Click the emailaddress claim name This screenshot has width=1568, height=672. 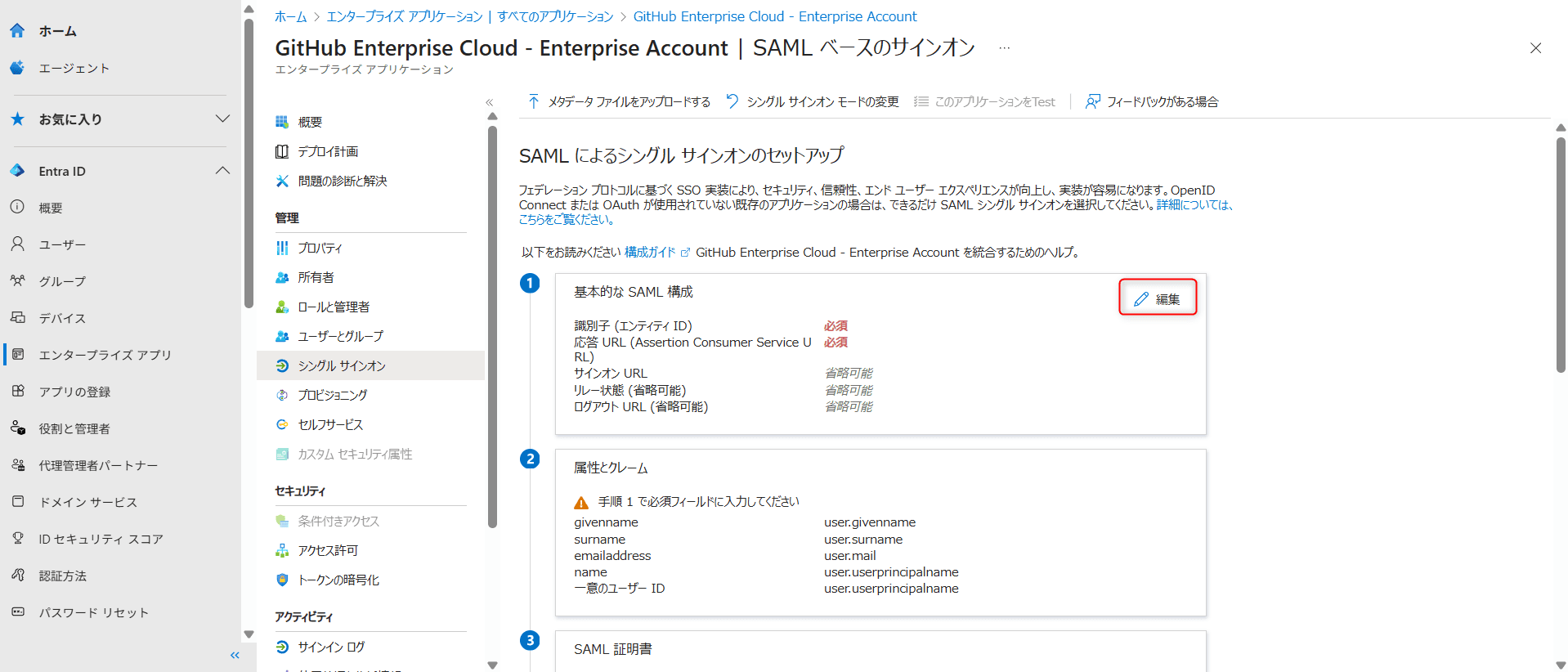pos(612,556)
